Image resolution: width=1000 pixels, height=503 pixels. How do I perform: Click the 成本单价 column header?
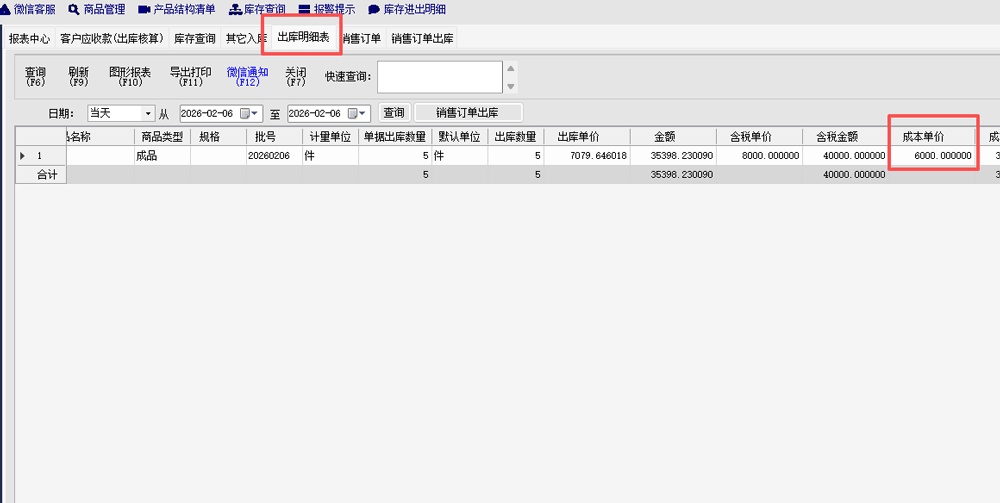click(x=931, y=137)
